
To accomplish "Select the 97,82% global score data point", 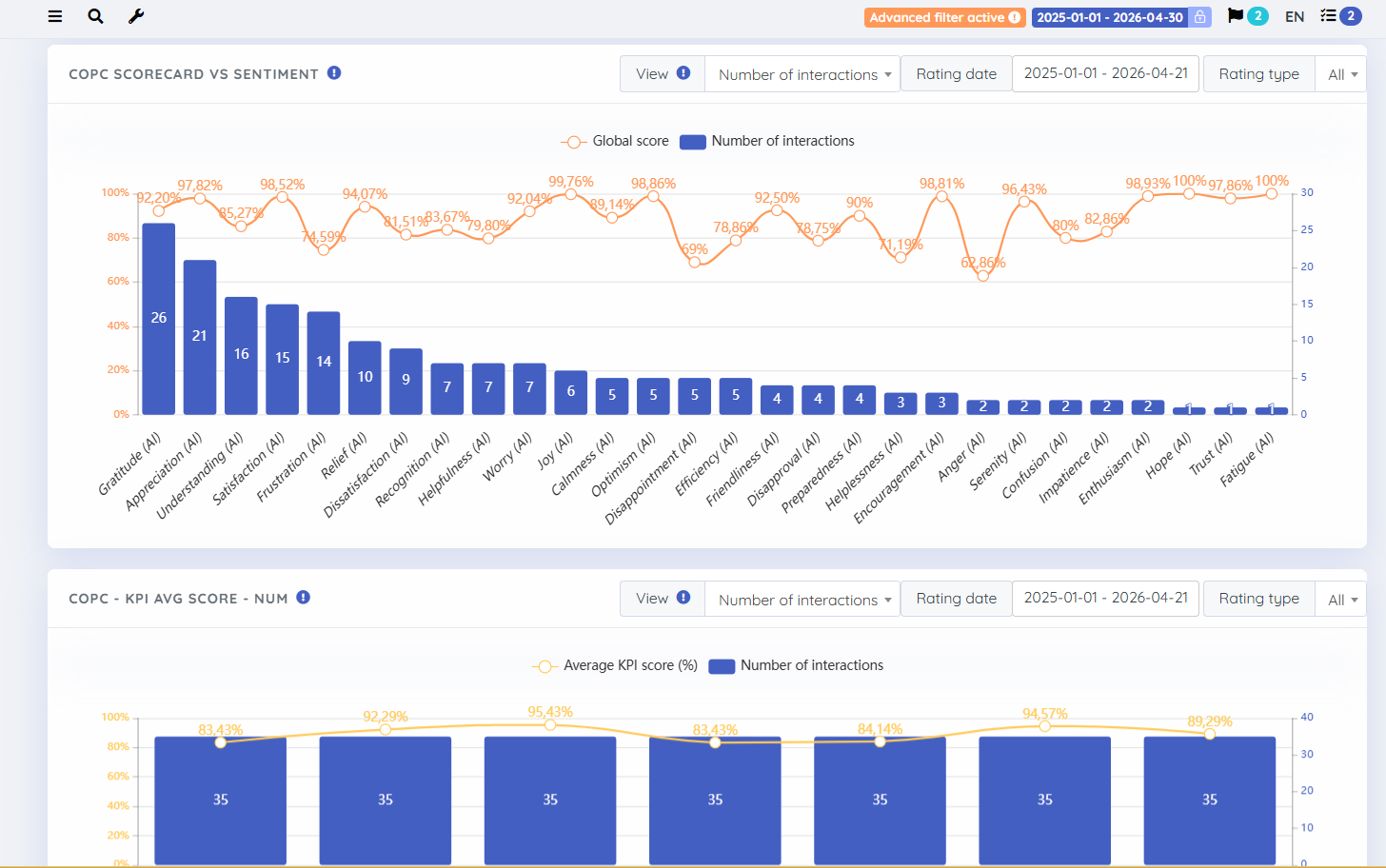I will coord(200,198).
